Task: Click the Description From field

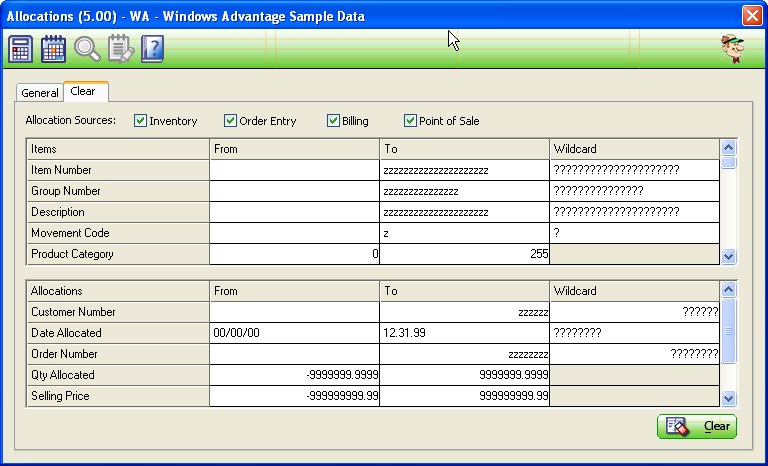Action: point(294,212)
